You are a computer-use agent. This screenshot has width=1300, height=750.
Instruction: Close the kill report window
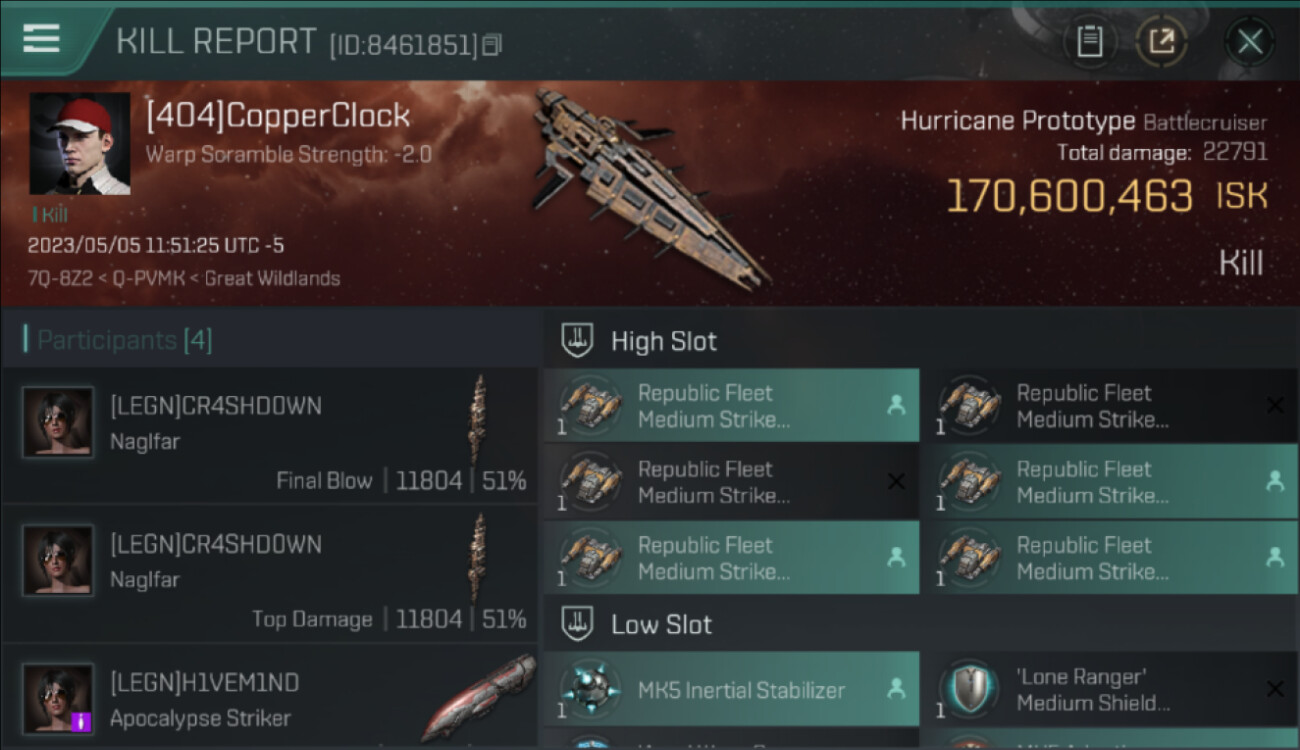[1249, 42]
